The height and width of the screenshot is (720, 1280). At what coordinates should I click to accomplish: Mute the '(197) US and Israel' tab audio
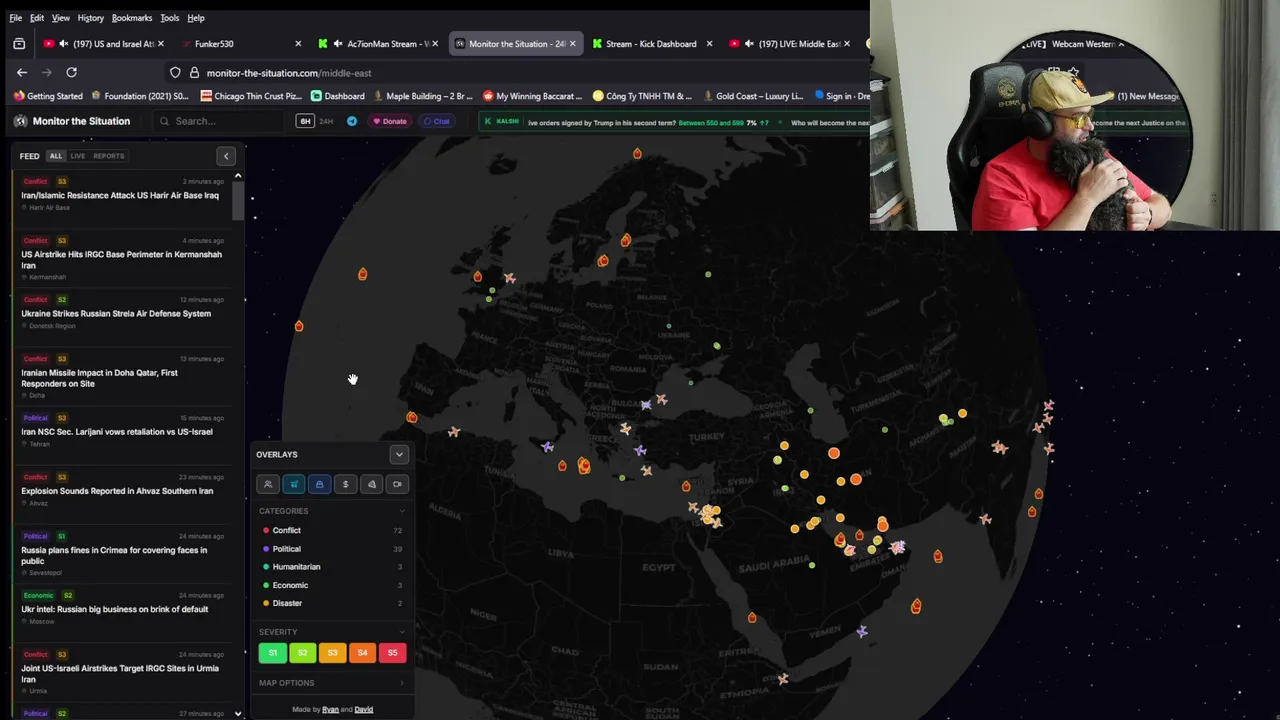click(64, 44)
